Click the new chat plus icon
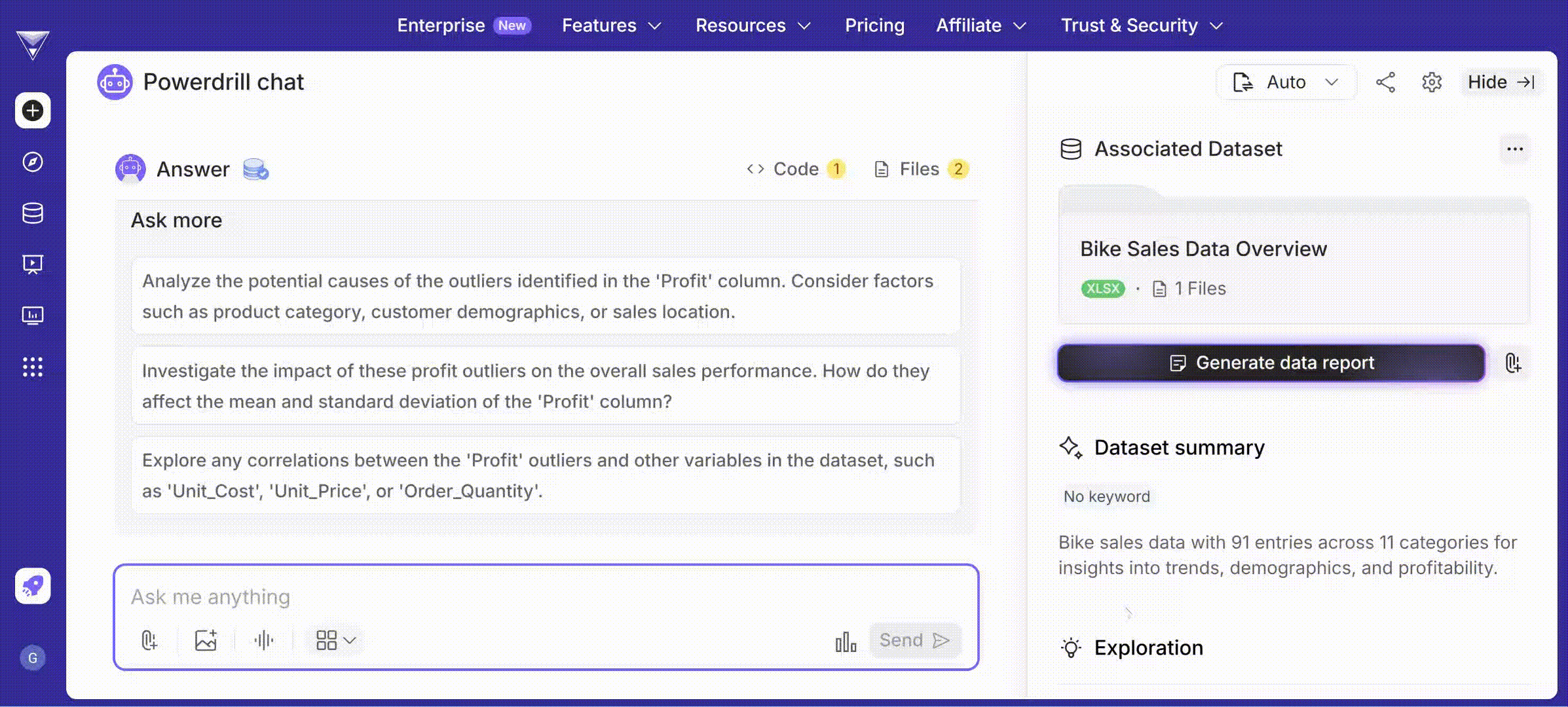The height and width of the screenshot is (707, 1568). [x=33, y=111]
